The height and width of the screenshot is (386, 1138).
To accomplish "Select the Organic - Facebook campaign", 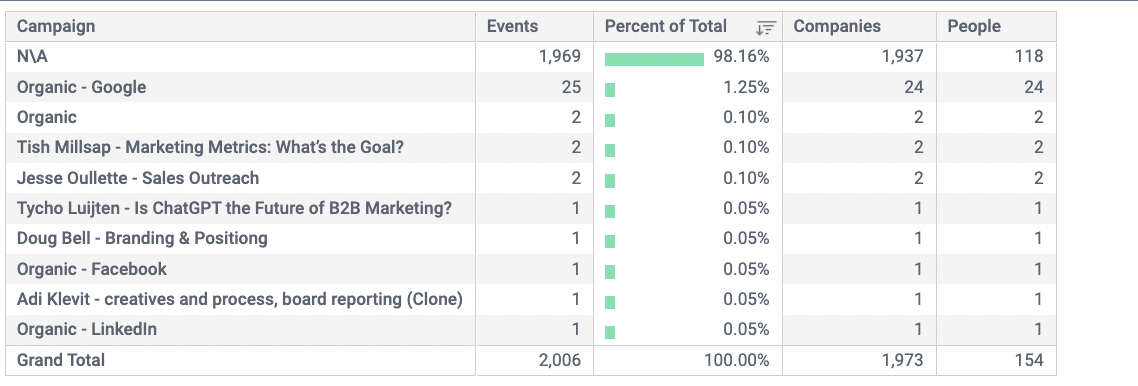I will 91,269.
